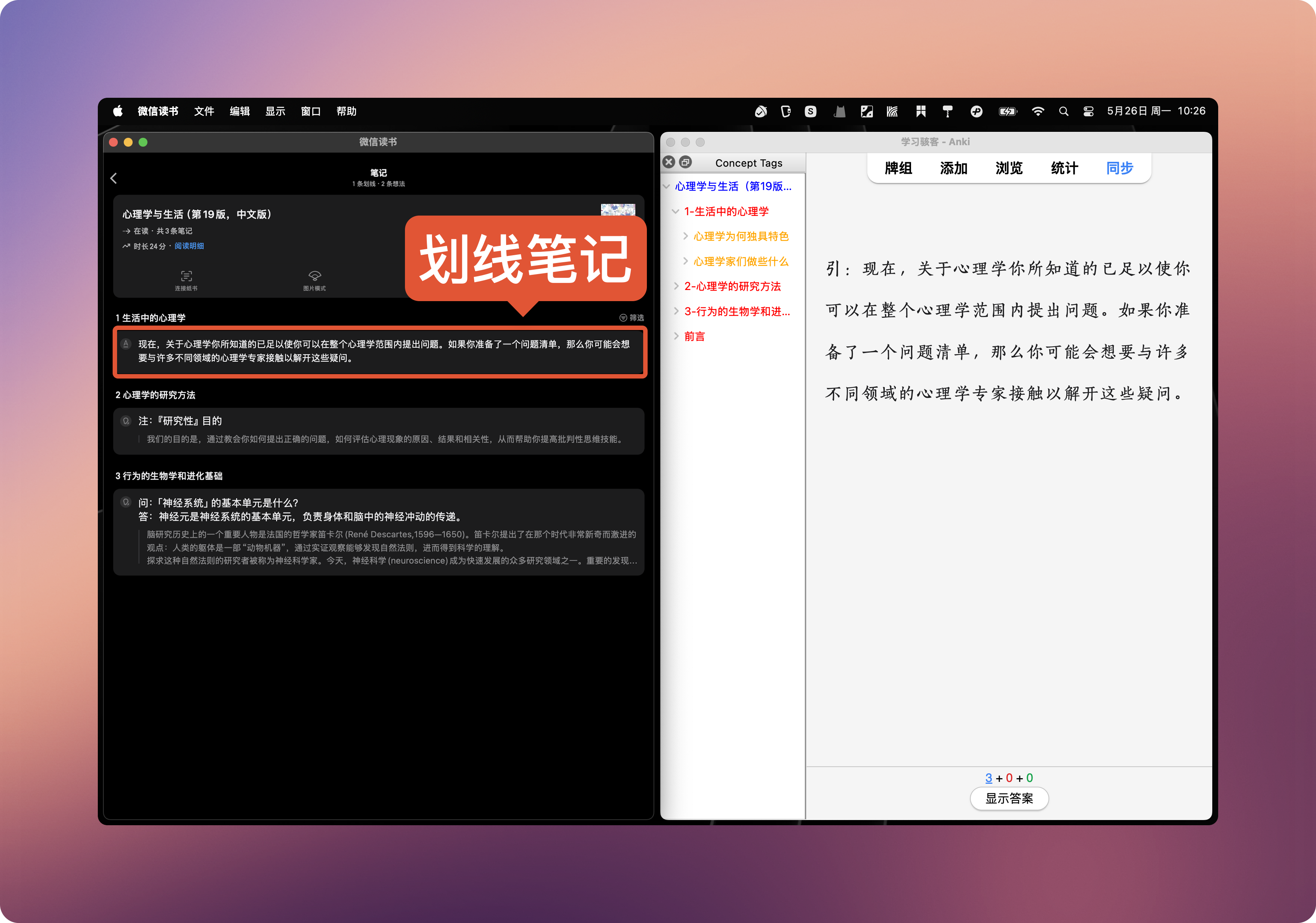Click the book cover thumbnail
Viewport: 1316px width, 923px height.
617,209
